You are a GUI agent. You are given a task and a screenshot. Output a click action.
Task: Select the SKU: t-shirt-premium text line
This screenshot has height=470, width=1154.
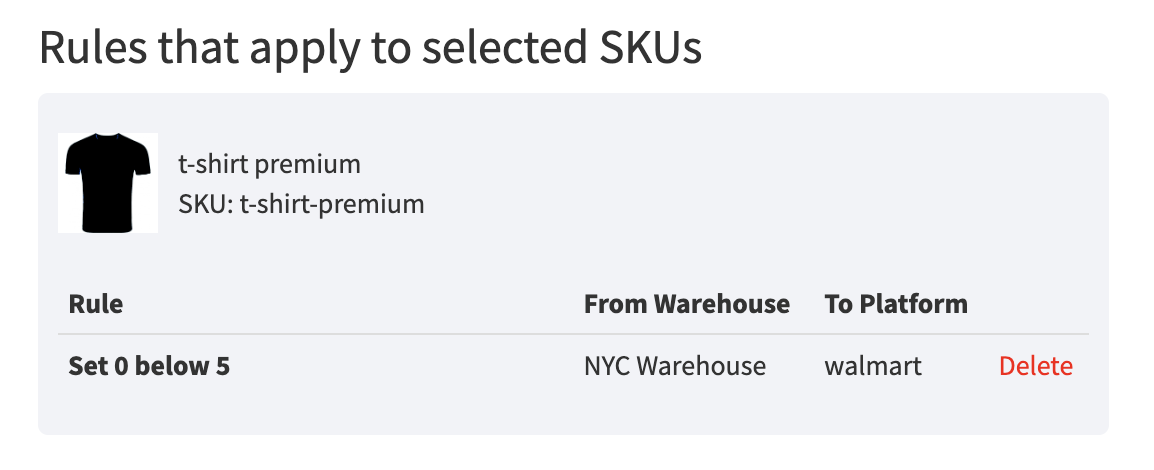click(x=301, y=204)
